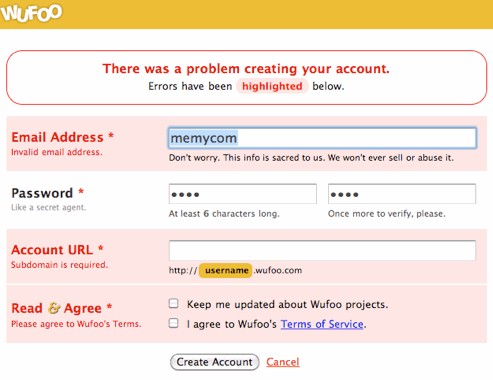
Task: Enable 'Keep me updated about Wufoo projects' checkbox
Action: 173,303
